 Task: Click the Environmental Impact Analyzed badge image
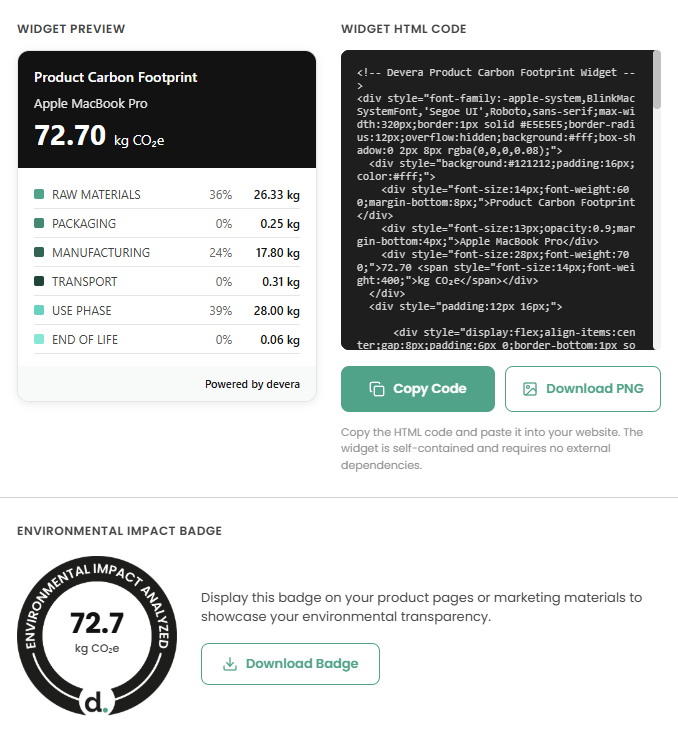[97, 635]
